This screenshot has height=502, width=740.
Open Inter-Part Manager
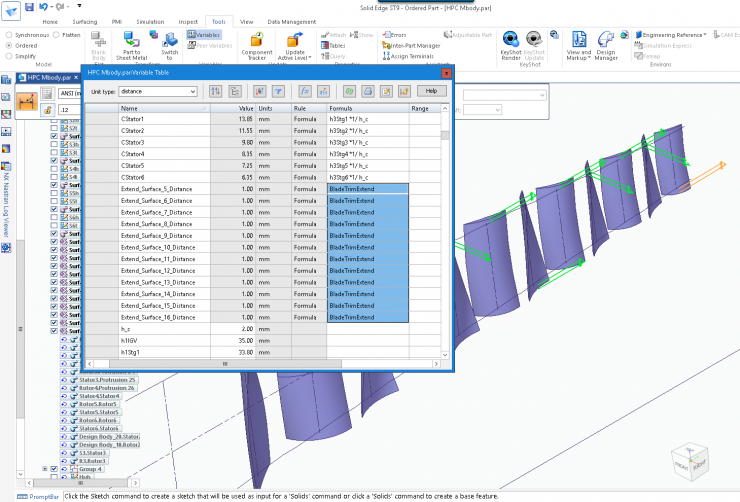click(411, 46)
